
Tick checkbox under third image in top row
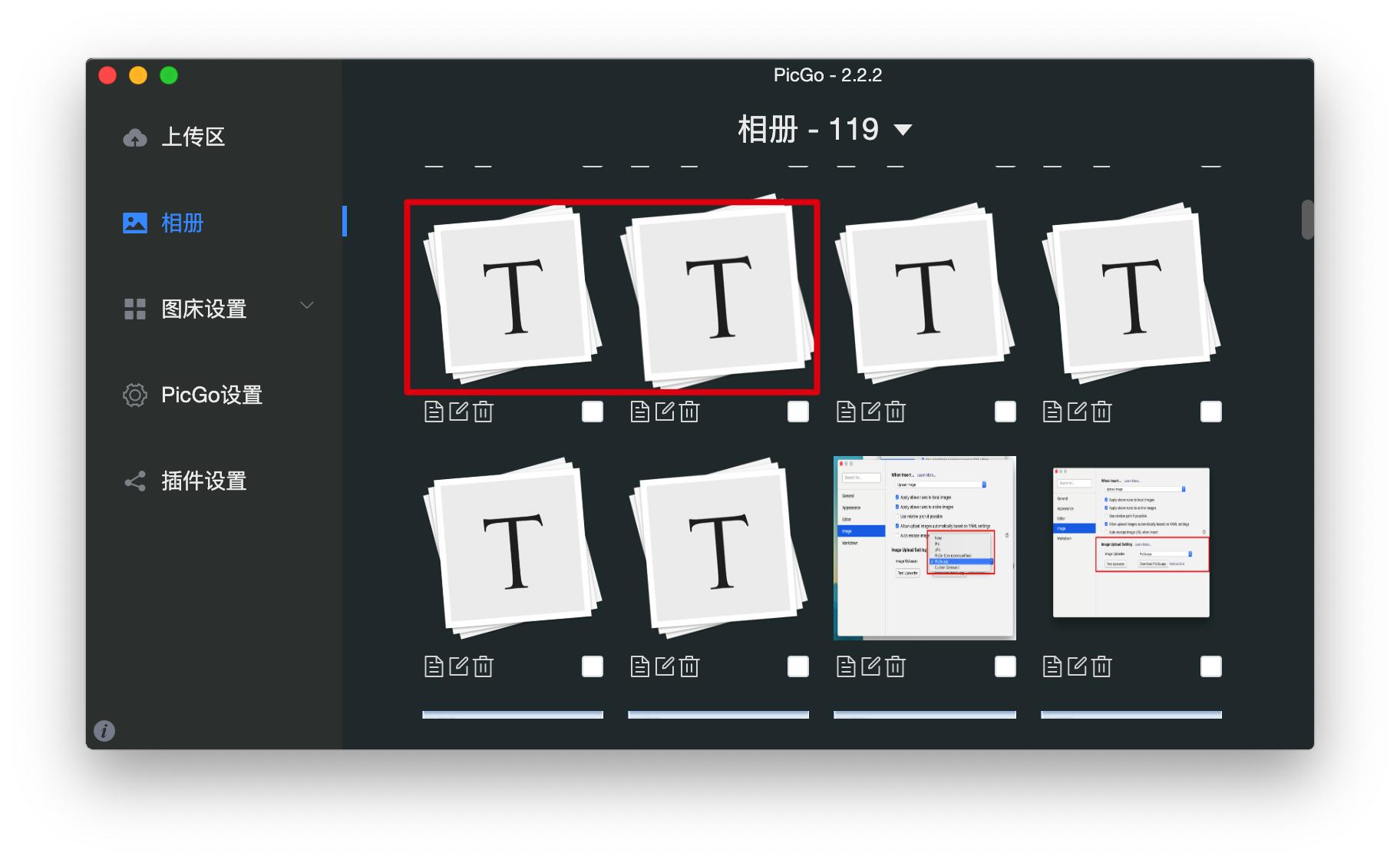click(x=1005, y=412)
